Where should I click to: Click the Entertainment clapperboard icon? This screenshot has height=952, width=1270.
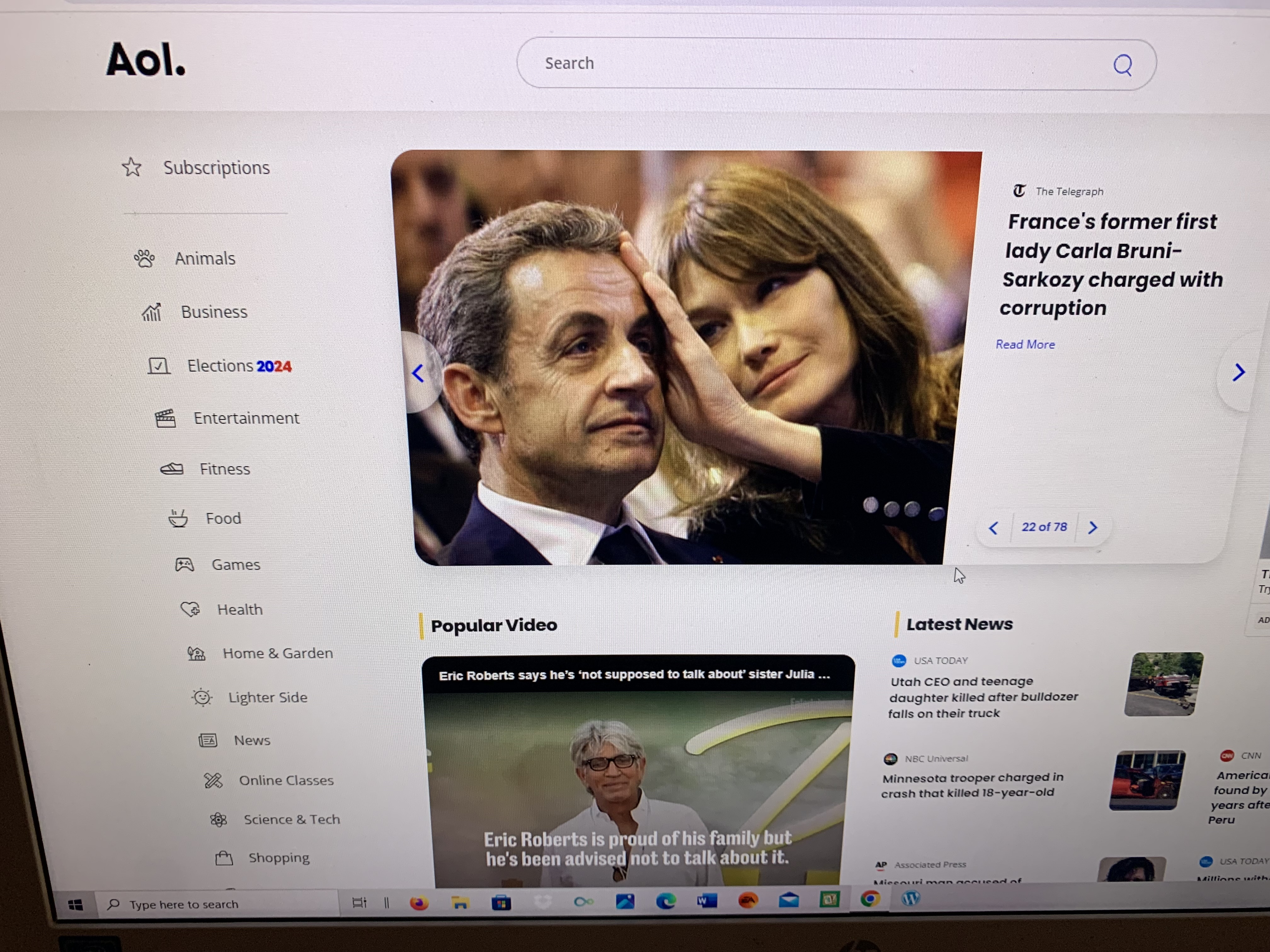click(x=165, y=418)
